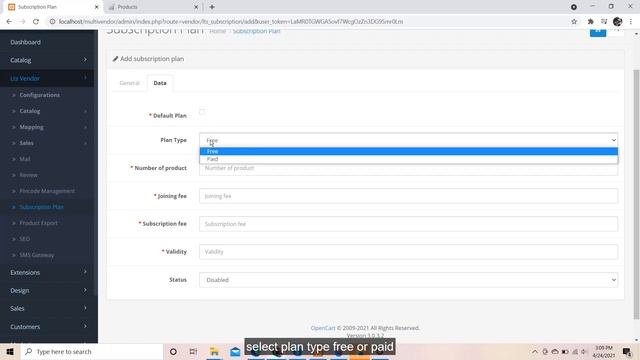Reload the page with refresh icon
The image size is (640, 360).
(36, 22)
